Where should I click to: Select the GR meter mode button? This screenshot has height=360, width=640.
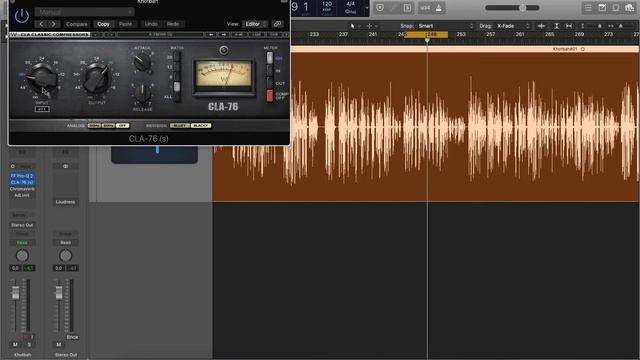[269, 58]
